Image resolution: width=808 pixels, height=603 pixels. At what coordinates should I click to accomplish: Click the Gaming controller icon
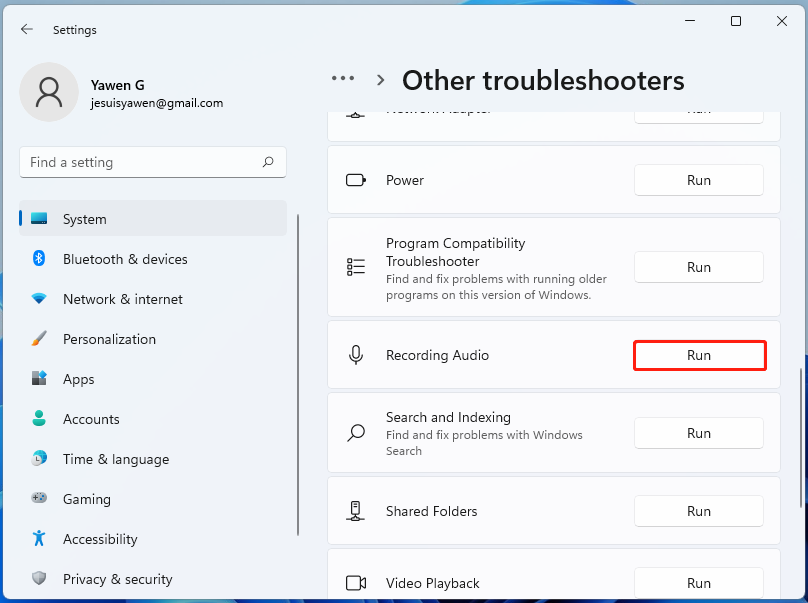click(x=39, y=498)
